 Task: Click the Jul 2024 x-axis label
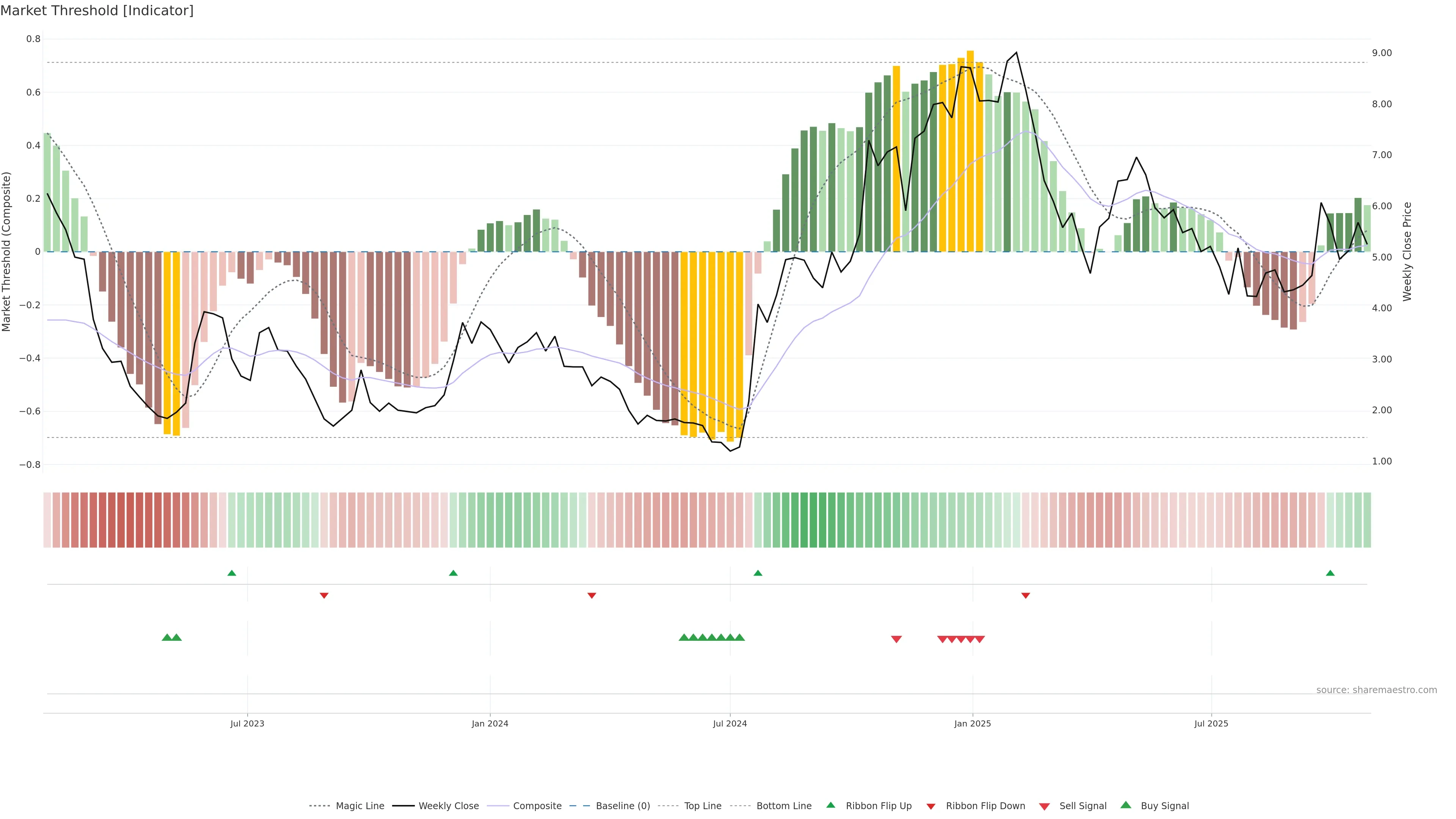pos(730,723)
